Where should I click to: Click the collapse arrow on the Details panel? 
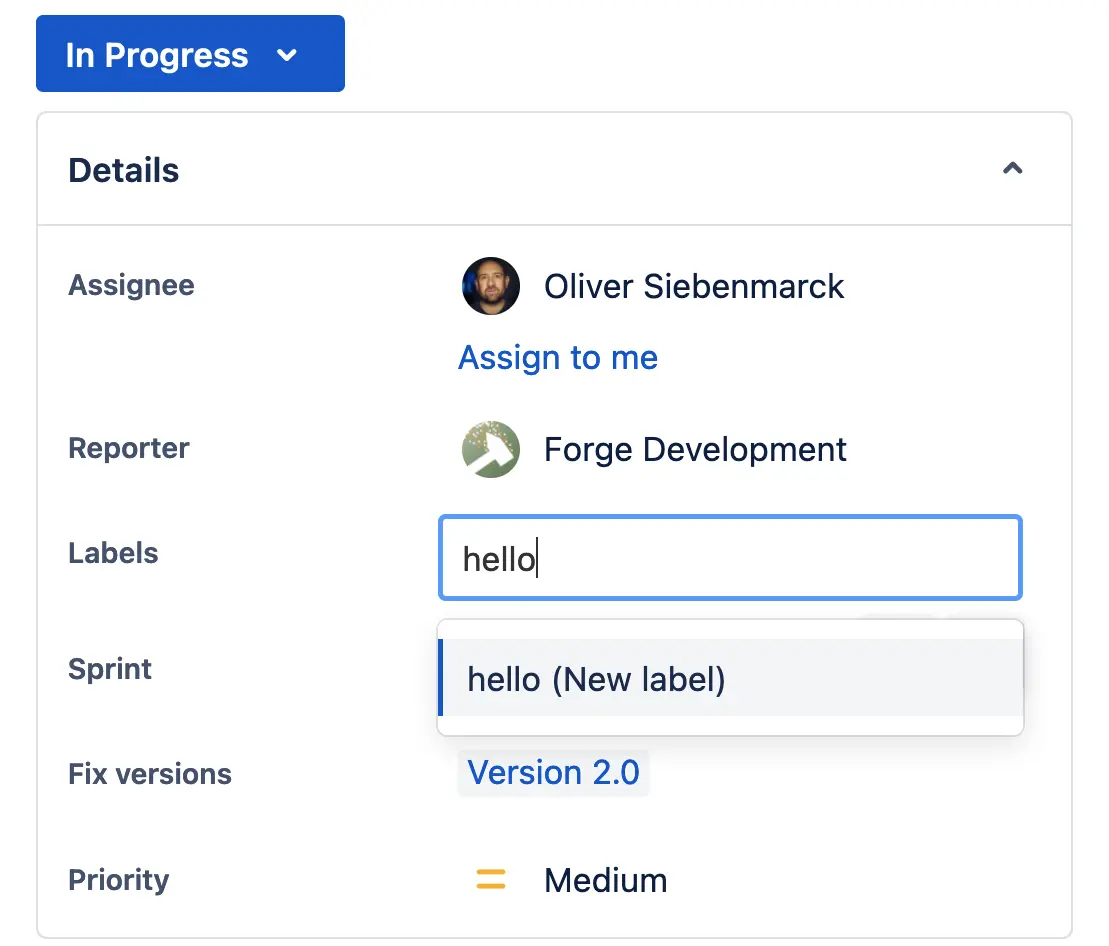(1013, 169)
